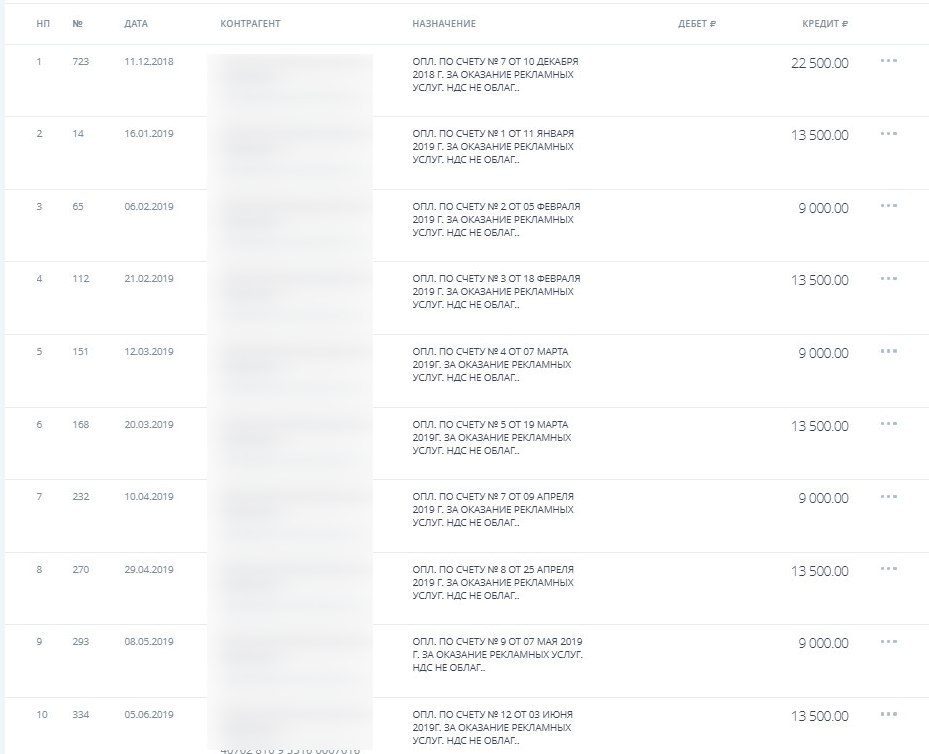Open ellipsis menu for payment 232
929x754 pixels.
889,496
